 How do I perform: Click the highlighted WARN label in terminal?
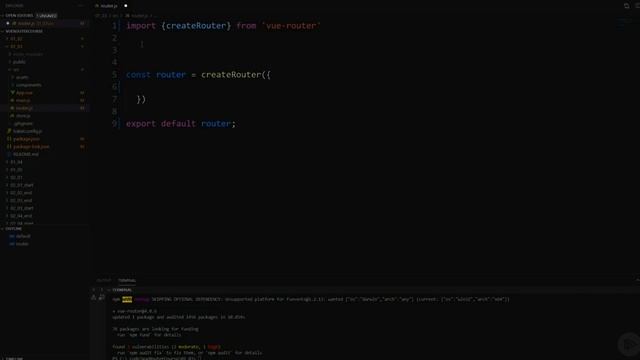tap(127, 300)
